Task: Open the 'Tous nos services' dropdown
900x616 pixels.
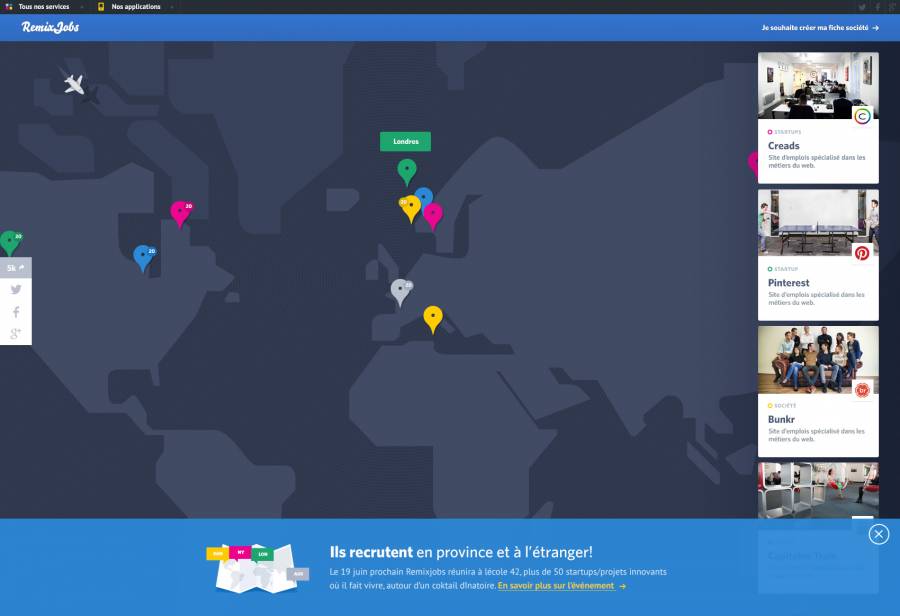Action: tap(44, 7)
